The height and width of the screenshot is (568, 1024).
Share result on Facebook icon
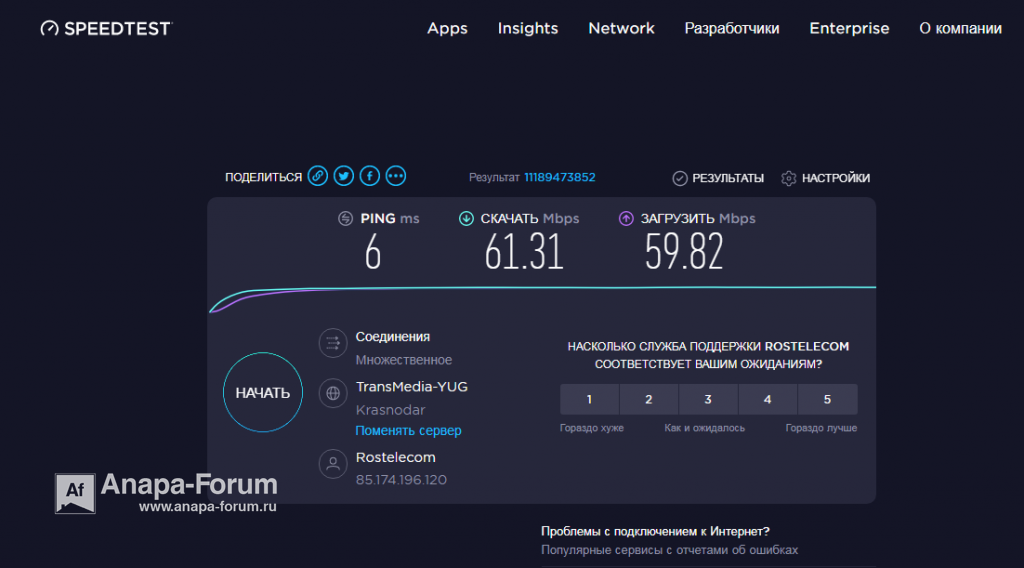click(370, 176)
